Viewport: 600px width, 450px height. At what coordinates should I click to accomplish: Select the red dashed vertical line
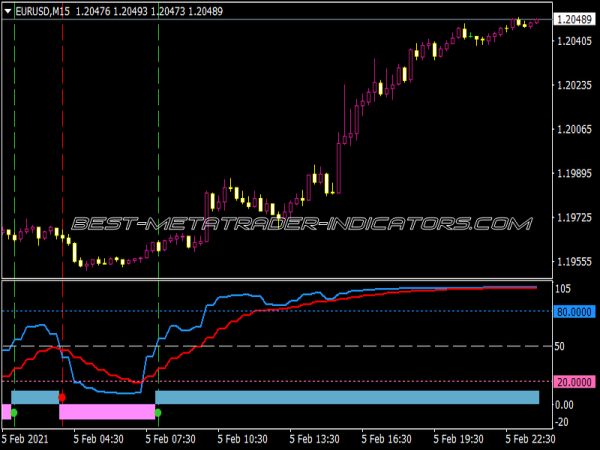[62, 150]
